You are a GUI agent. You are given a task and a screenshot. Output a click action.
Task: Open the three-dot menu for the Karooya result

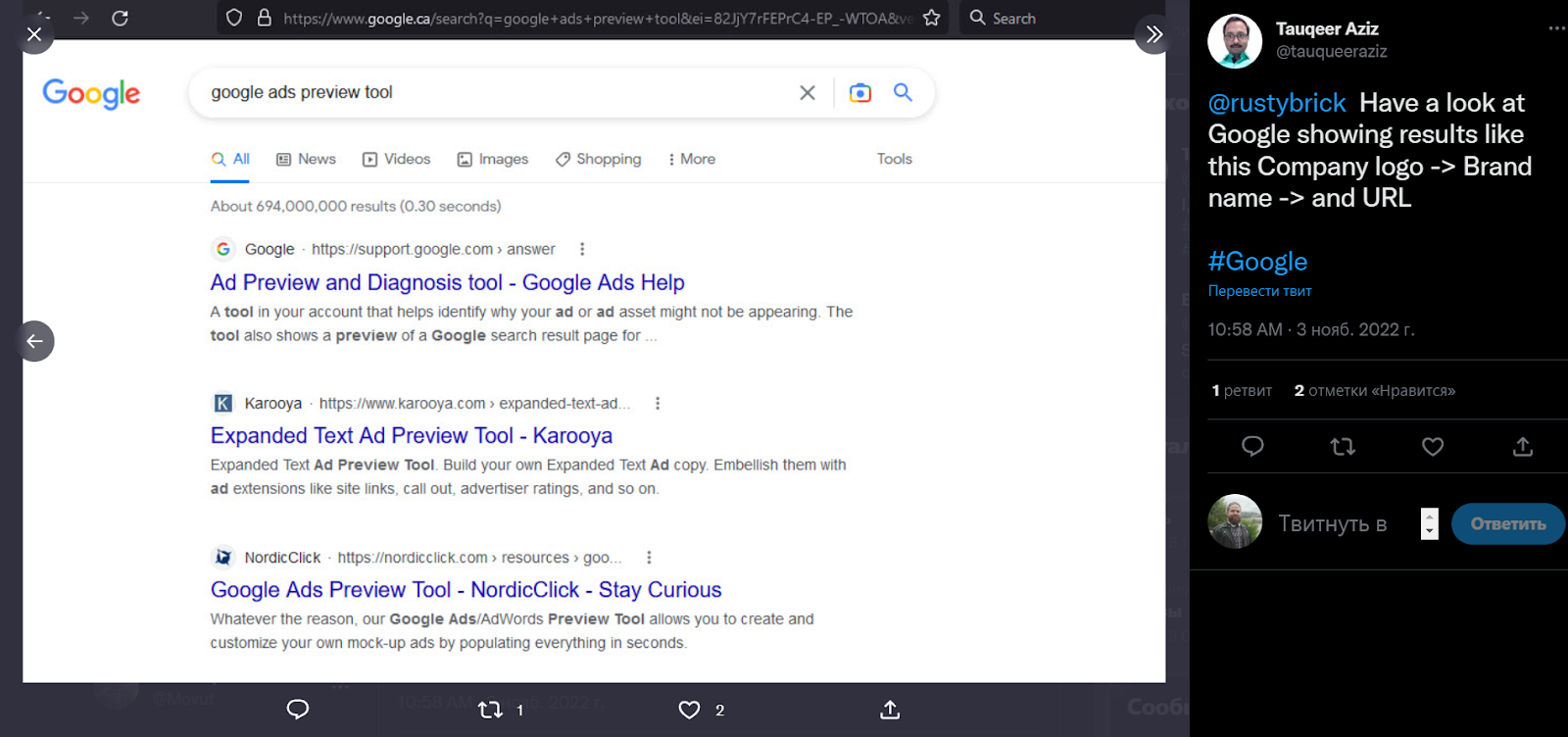click(658, 403)
